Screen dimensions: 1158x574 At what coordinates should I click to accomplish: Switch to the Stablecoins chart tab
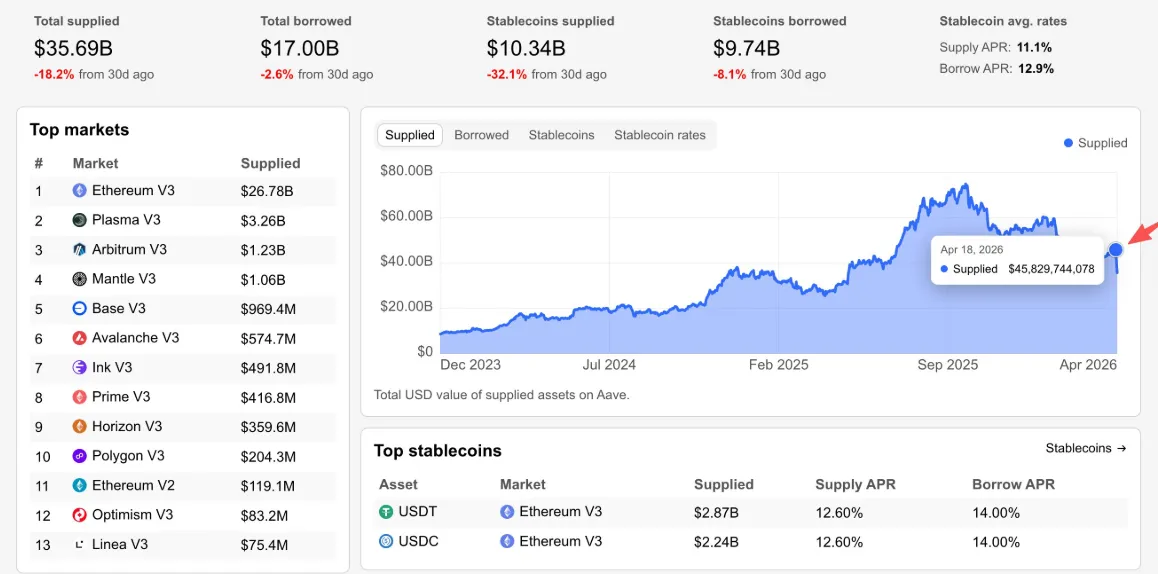[x=561, y=135]
